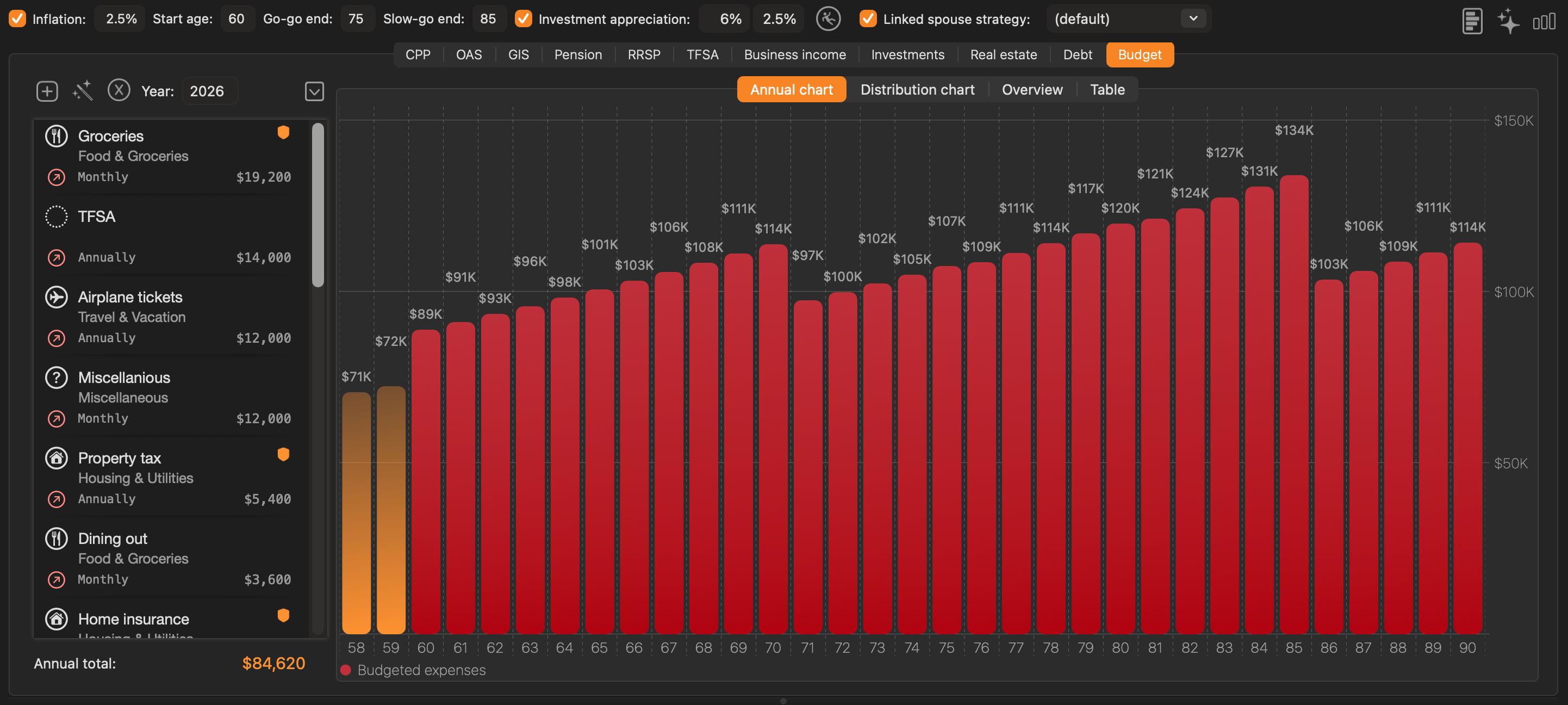Switch to the GIS tab
The image size is (1568, 705).
tap(518, 55)
